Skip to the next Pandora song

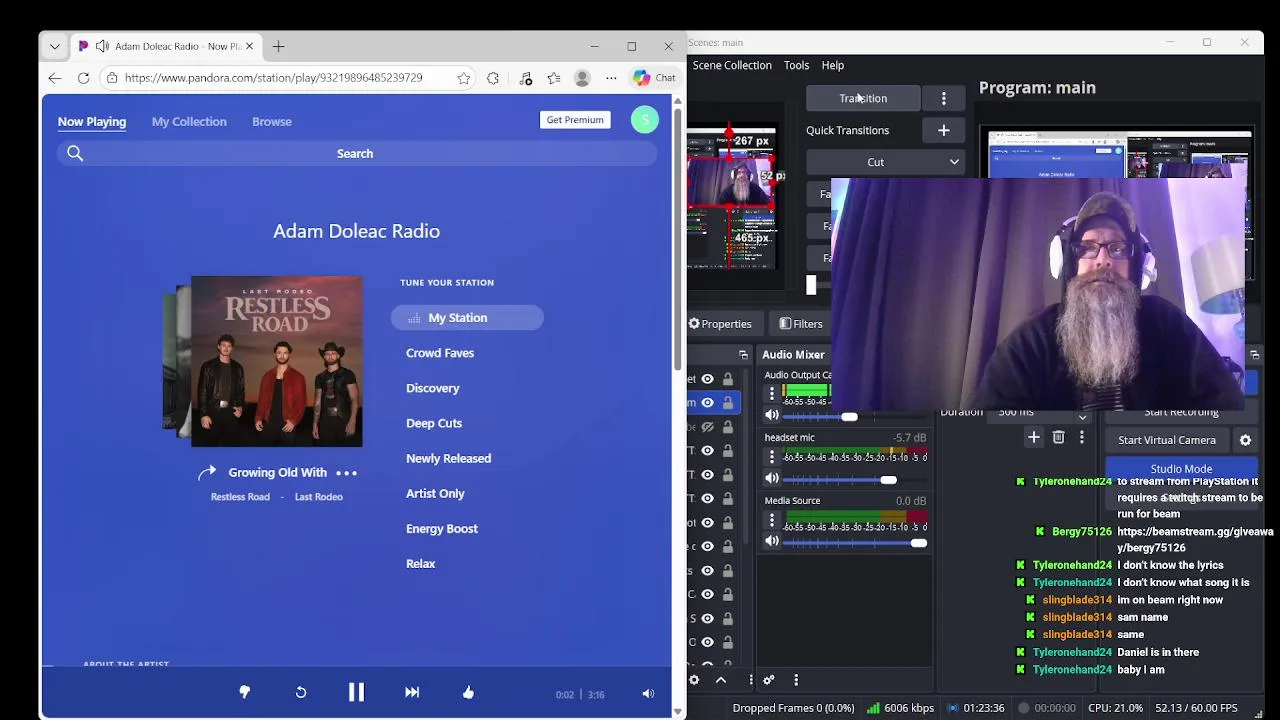[x=412, y=692]
